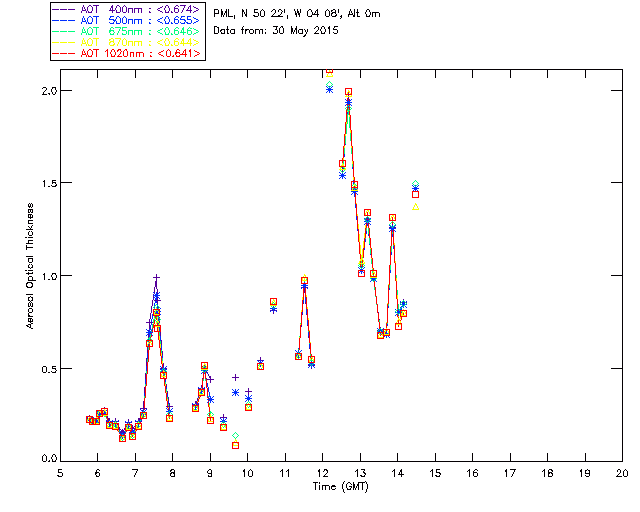The width and height of the screenshot is (640, 512).
Task: Select the purple dashed line sample for 400nm
Action: coord(64,9)
